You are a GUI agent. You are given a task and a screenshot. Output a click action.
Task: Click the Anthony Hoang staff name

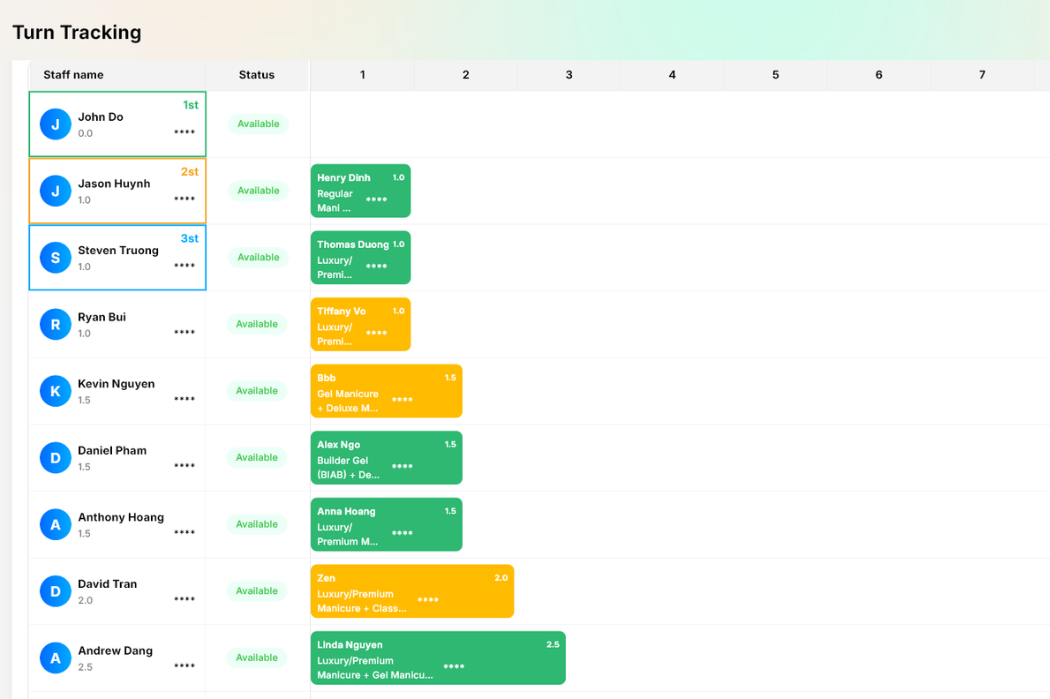[121, 517]
